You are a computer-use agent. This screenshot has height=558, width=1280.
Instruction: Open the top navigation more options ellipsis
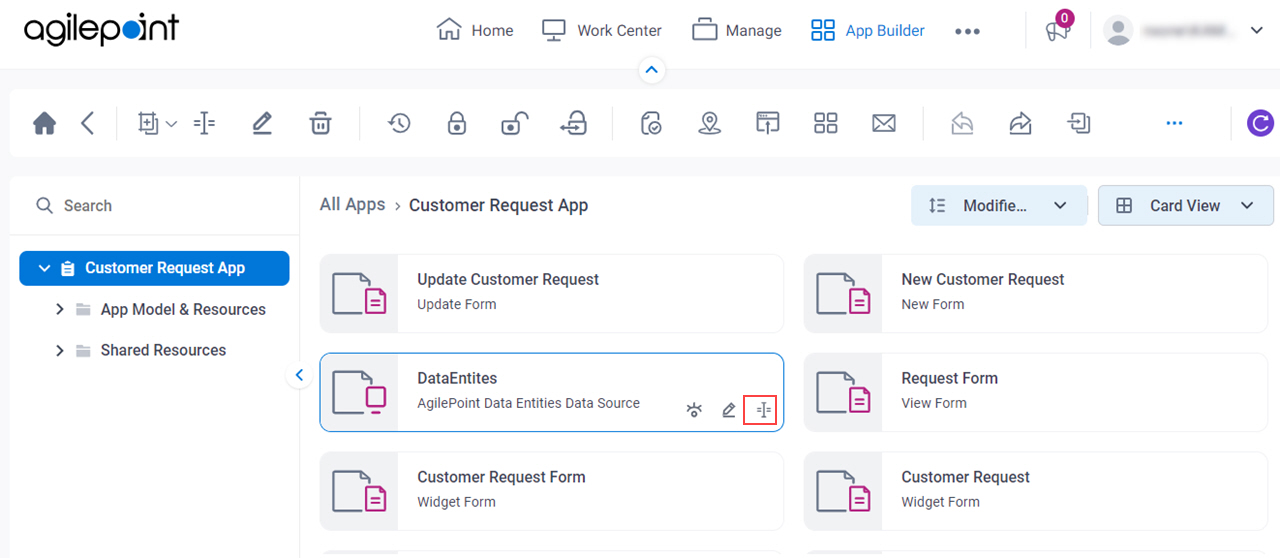click(x=967, y=31)
